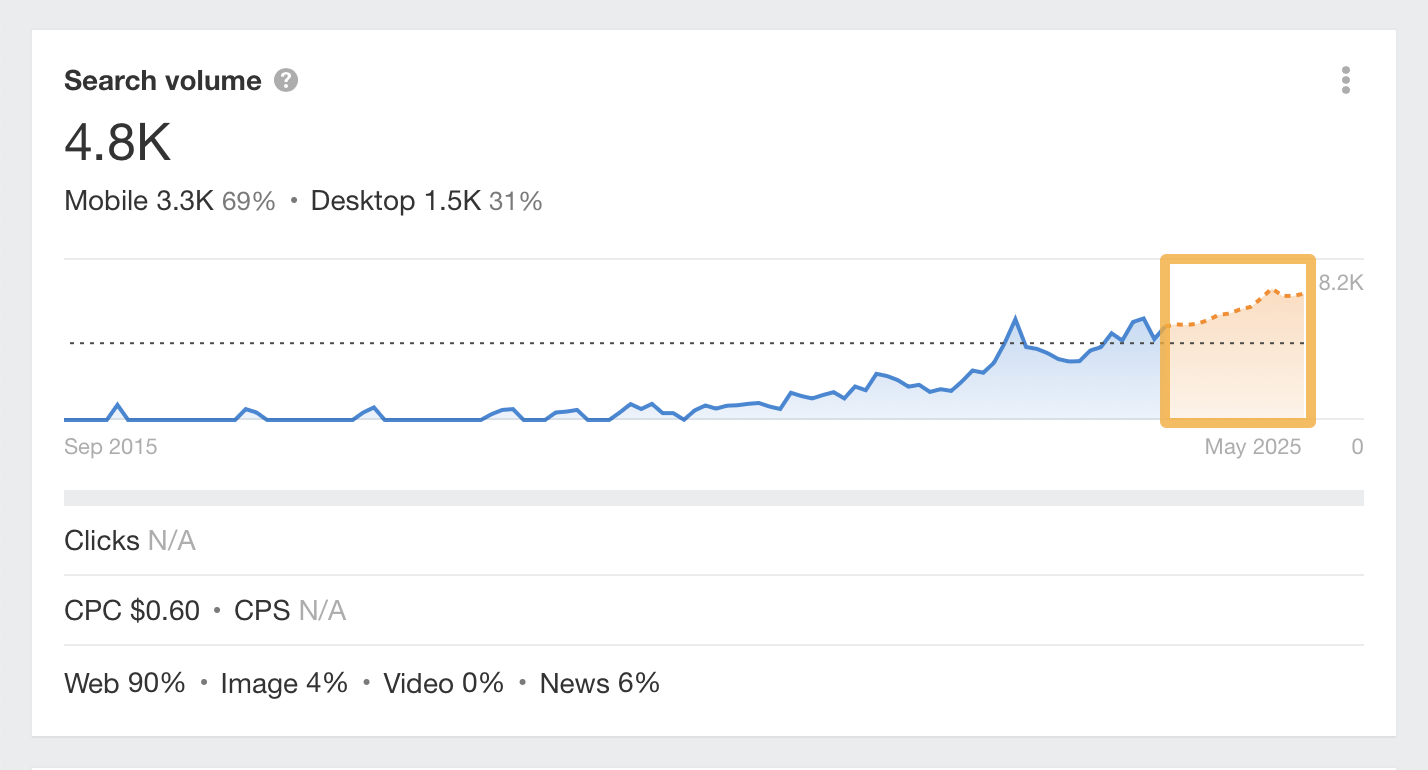Click the CPC $0.60 value
The width and height of the screenshot is (1428, 770).
coord(131,610)
